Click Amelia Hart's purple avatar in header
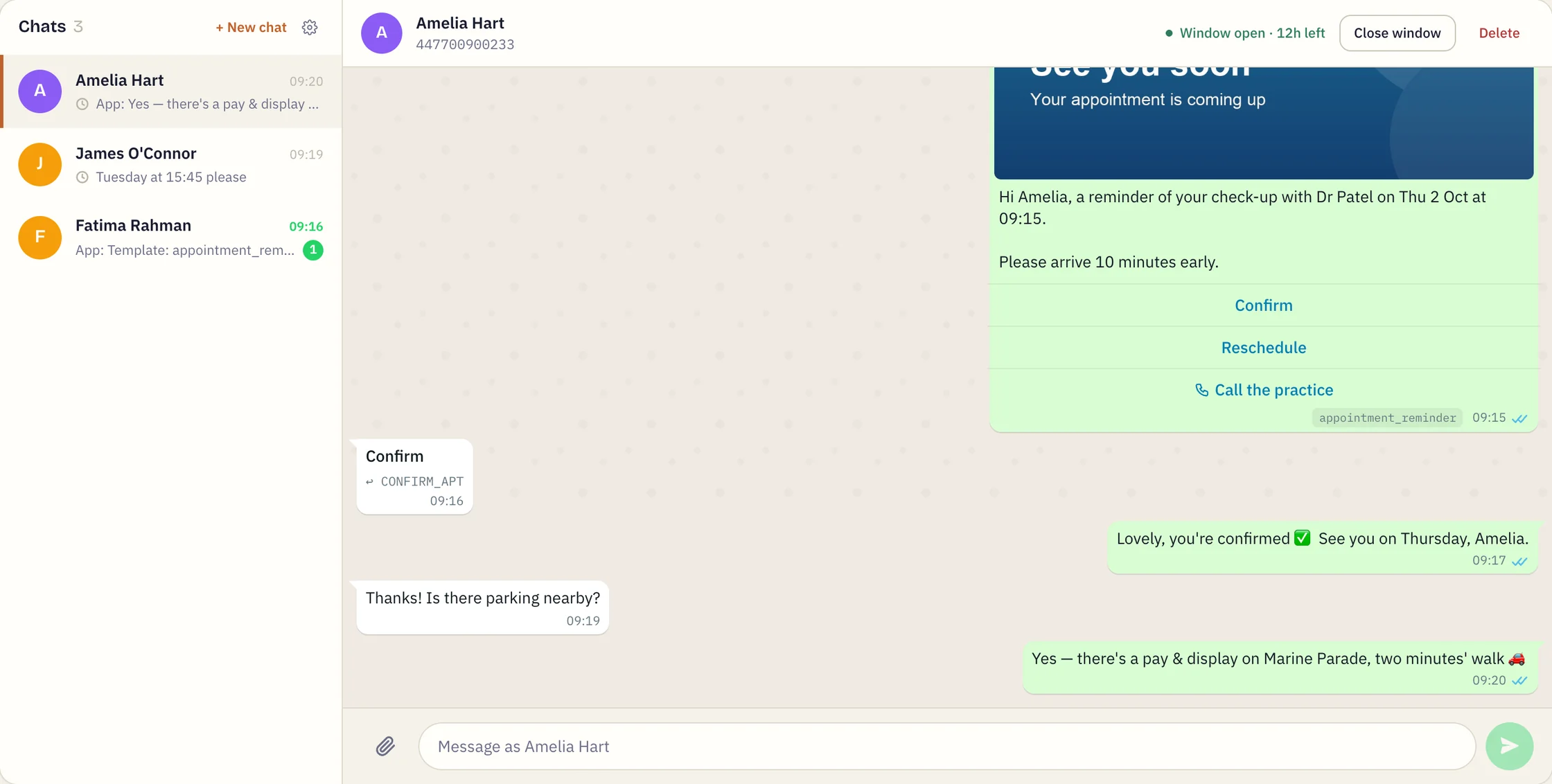1552x784 pixels. tap(381, 33)
